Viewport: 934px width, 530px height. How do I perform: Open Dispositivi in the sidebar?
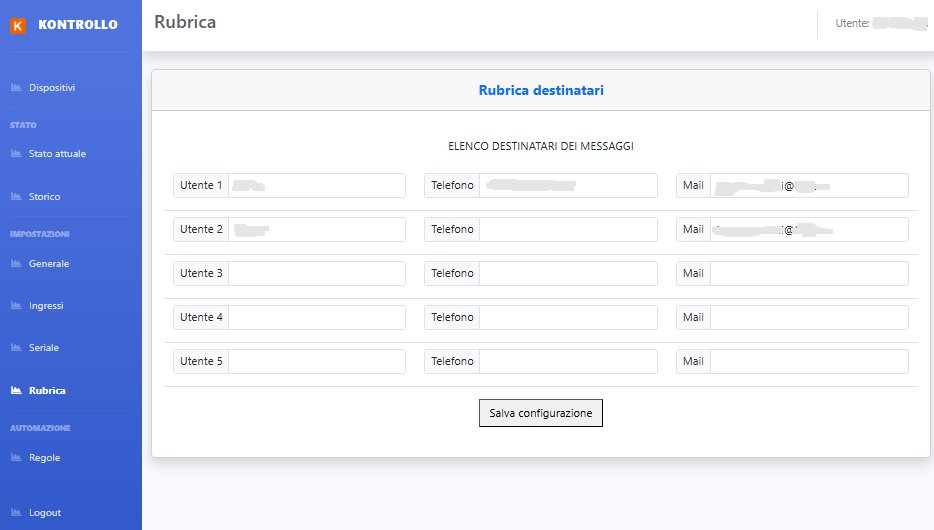pyautogui.click(x=52, y=88)
